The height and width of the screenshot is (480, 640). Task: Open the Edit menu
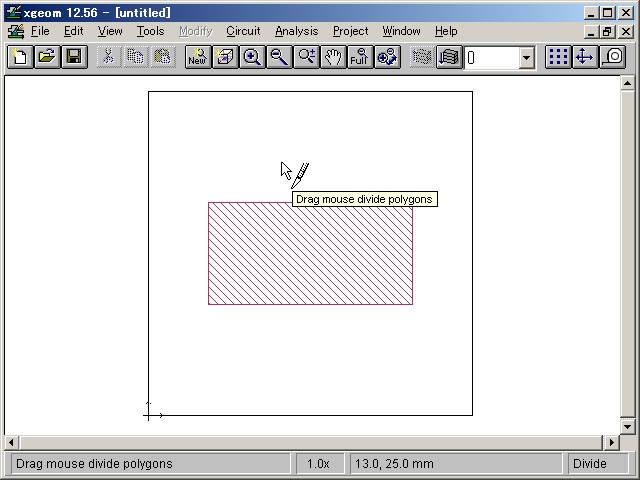pos(73,31)
